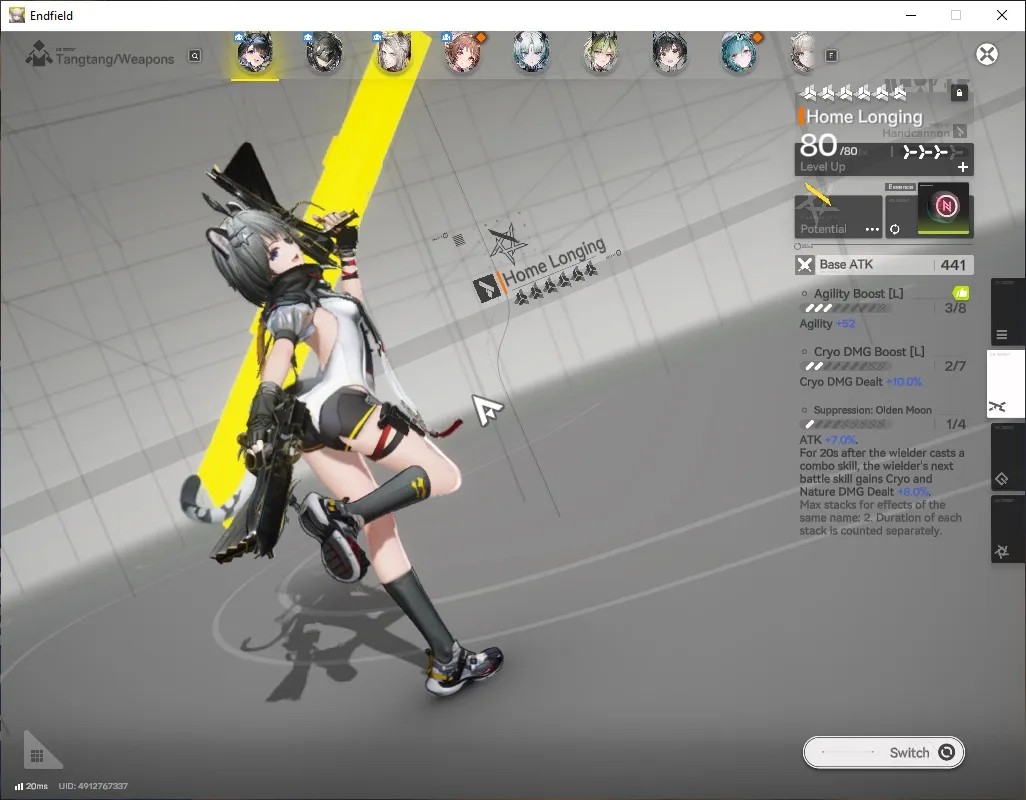Maximize the Endfield window
Screen dimensions: 1026x800
pos(956,15)
